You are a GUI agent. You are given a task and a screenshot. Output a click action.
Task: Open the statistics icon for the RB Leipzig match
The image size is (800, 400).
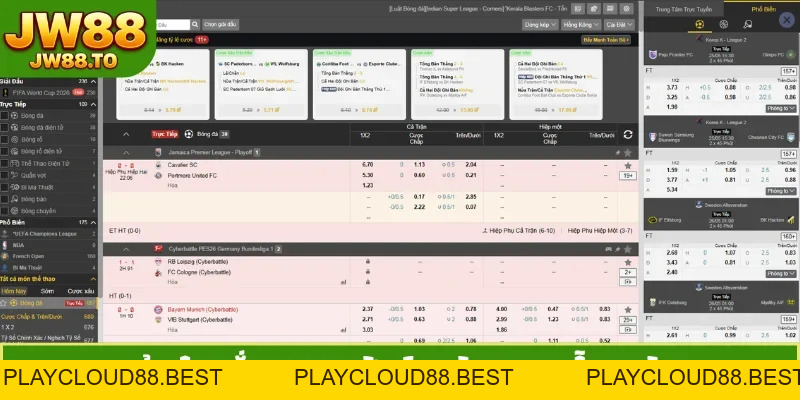(343, 282)
